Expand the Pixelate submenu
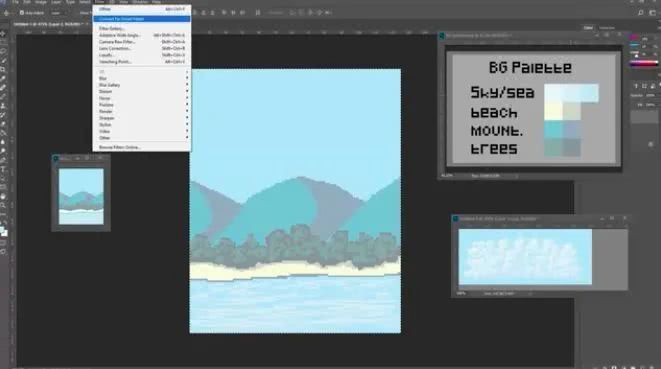 (142, 105)
